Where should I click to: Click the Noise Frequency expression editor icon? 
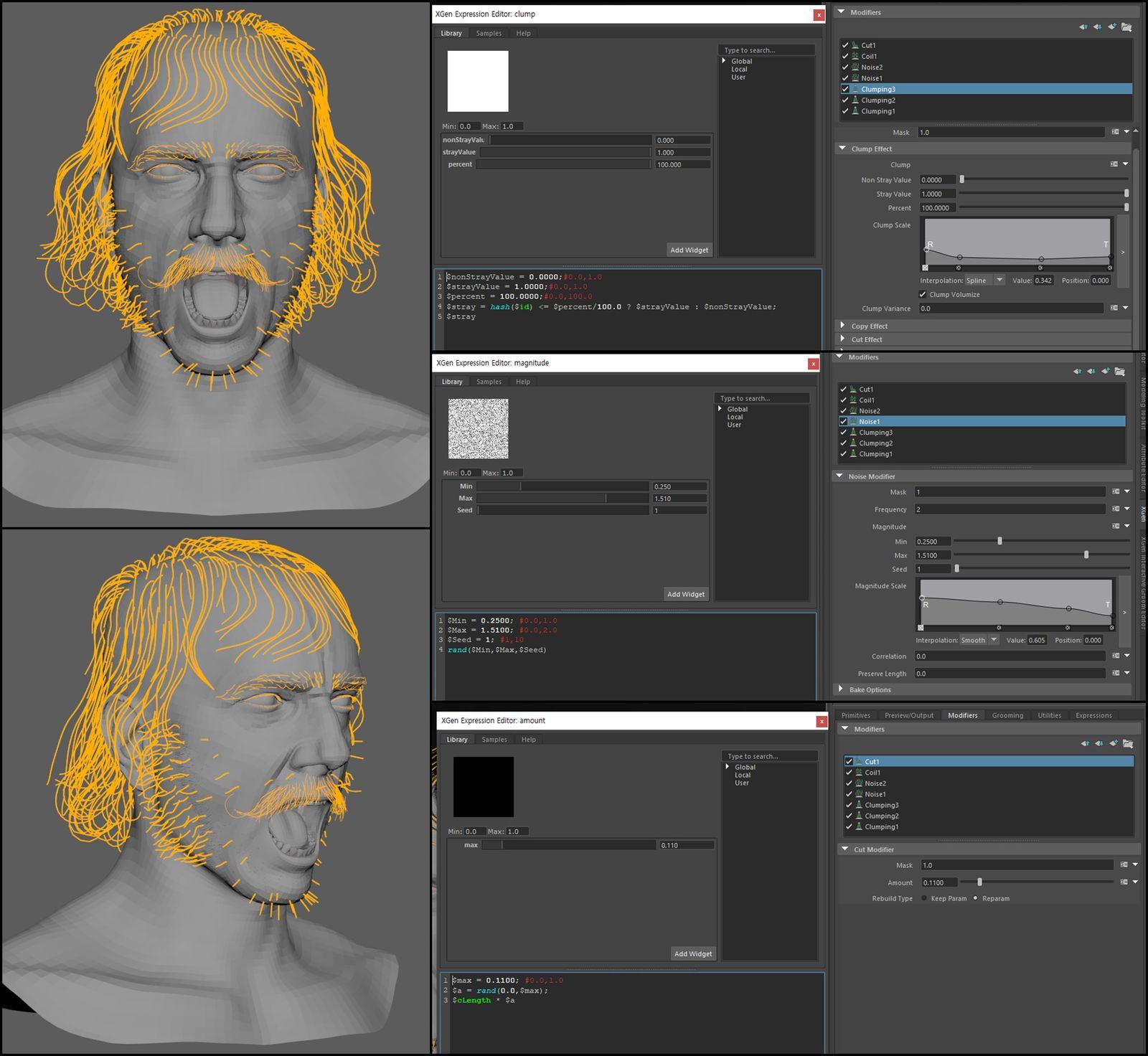[x=1116, y=509]
